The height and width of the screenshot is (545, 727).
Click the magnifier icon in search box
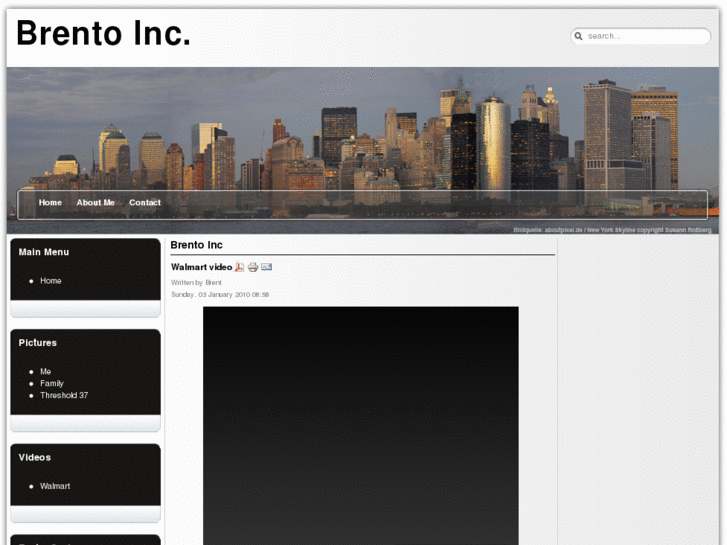[579, 36]
